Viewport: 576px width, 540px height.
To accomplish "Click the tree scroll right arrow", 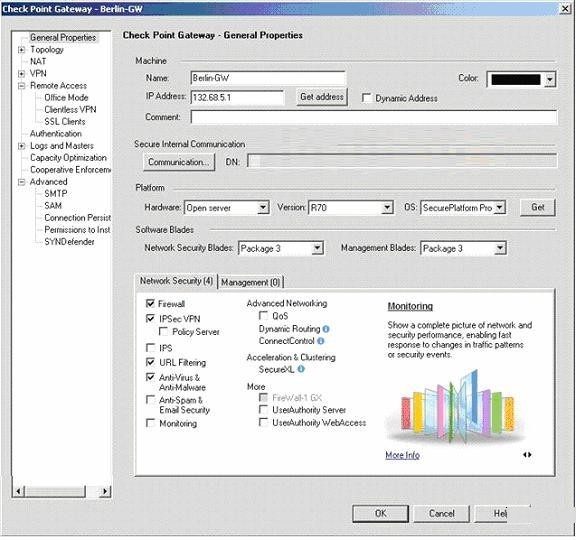I will (105, 492).
